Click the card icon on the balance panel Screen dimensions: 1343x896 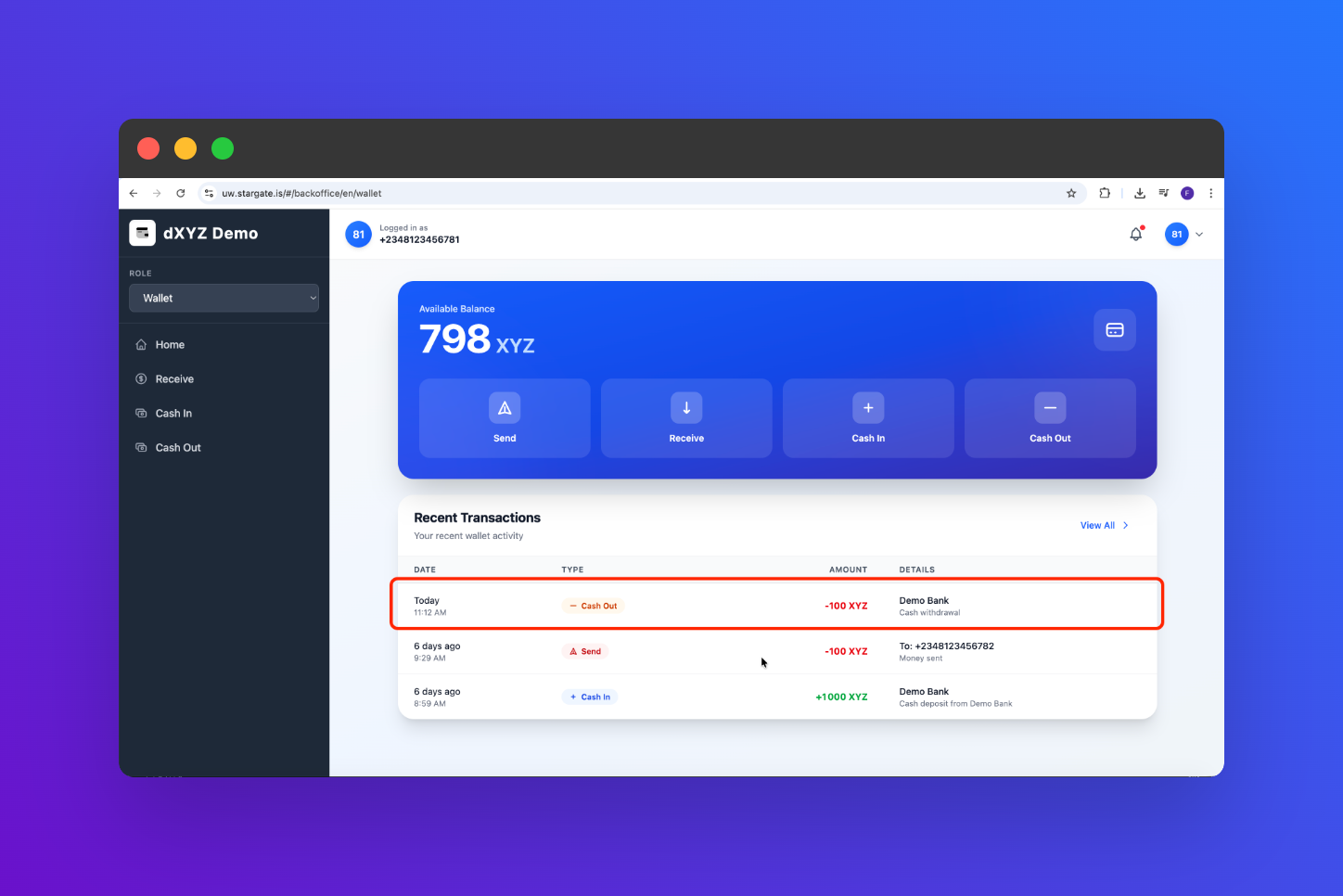1114,329
